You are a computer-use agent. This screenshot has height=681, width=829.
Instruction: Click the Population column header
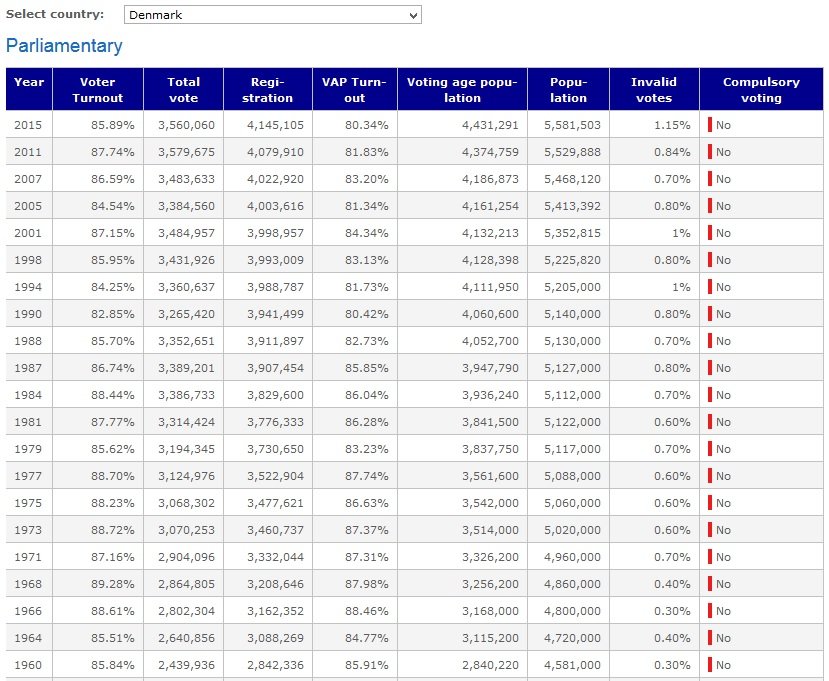click(x=568, y=89)
